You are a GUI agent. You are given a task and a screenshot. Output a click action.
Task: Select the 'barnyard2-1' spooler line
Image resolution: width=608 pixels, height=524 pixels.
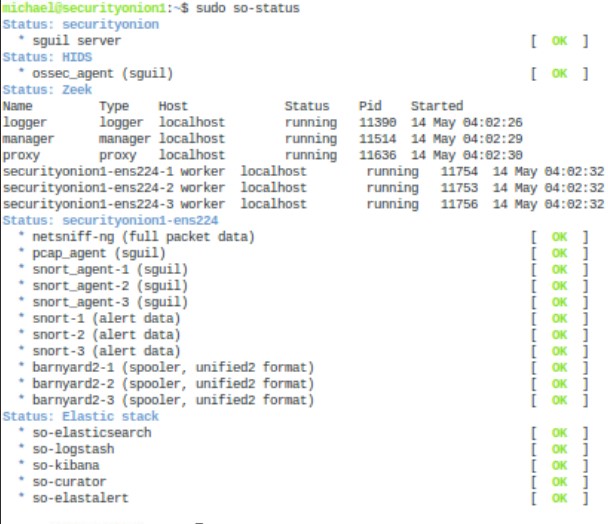pyautogui.click(x=173, y=367)
